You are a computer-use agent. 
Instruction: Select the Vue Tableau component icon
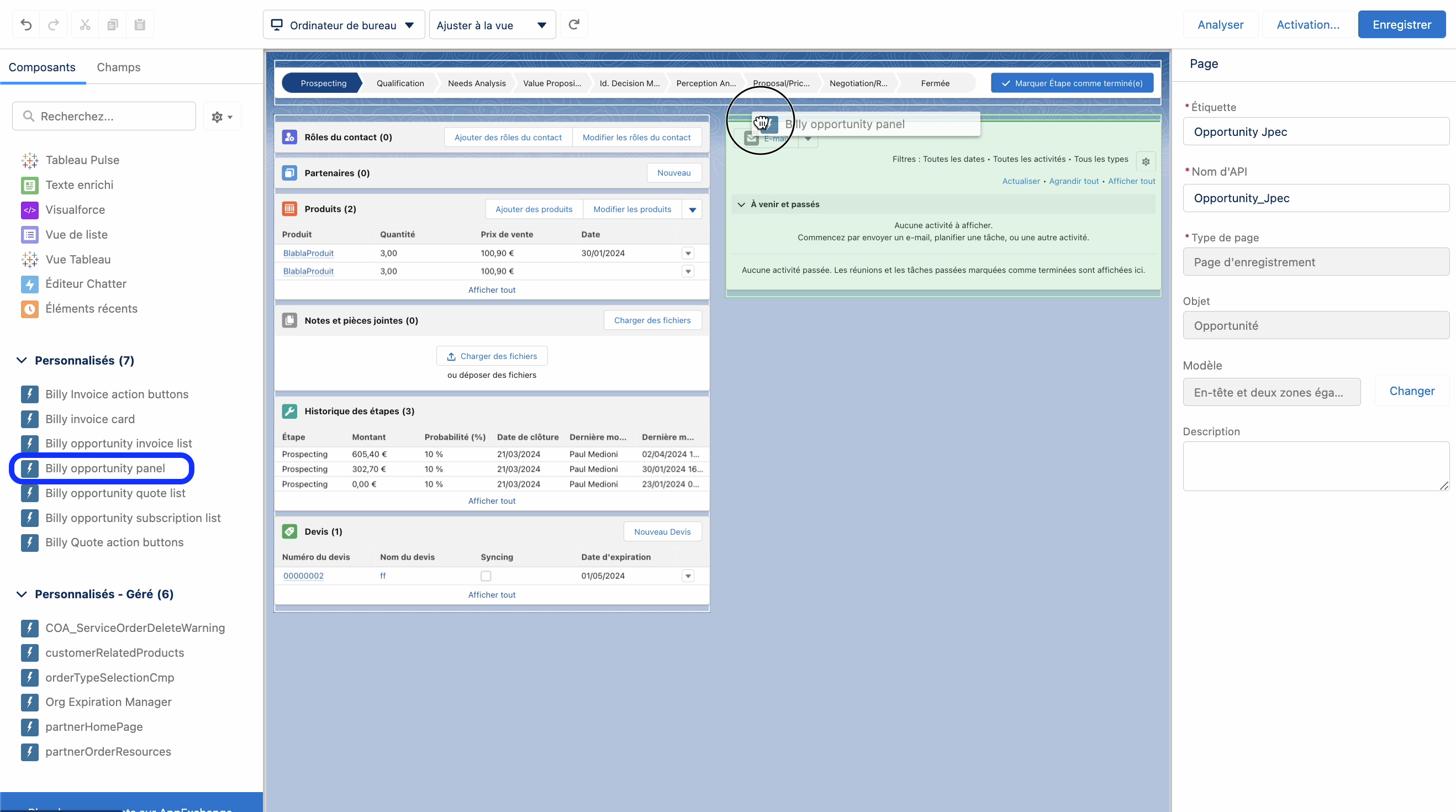(29, 260)
